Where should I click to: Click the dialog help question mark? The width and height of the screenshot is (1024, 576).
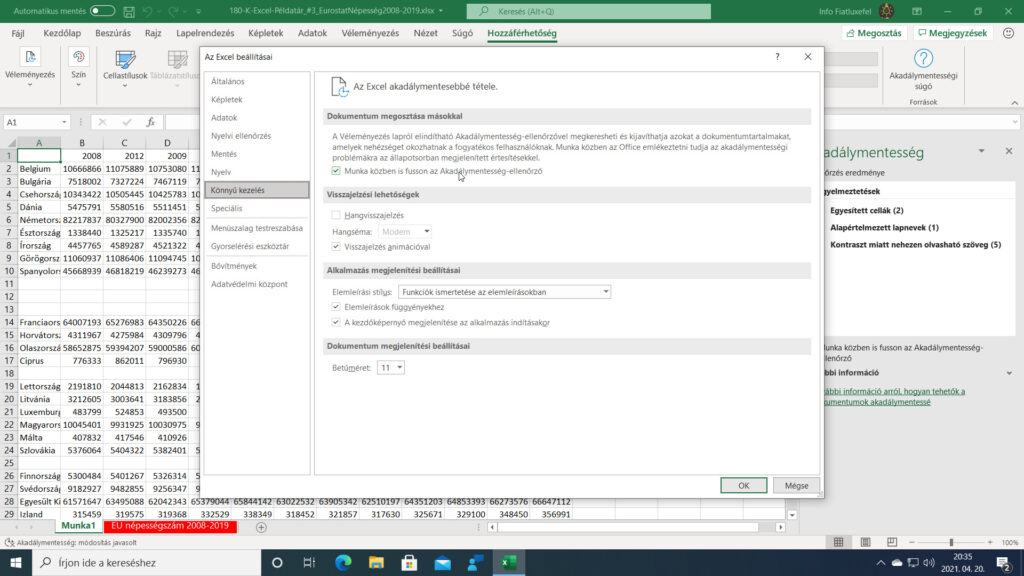[777, 57]
